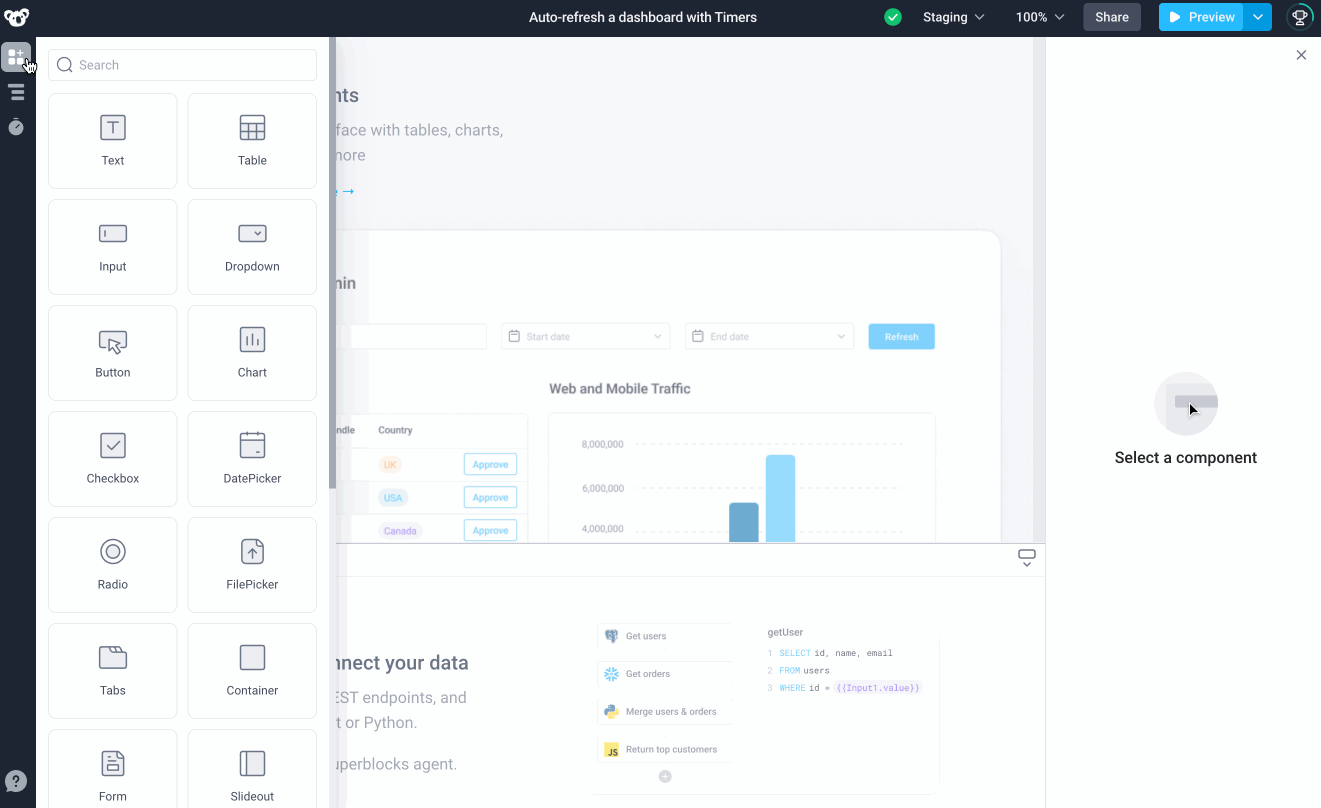Image resolution: width=1321 pixels, height=808 pixels.
Task: Open the Timers icon in left sidebar
Action: tap(16, 127)
